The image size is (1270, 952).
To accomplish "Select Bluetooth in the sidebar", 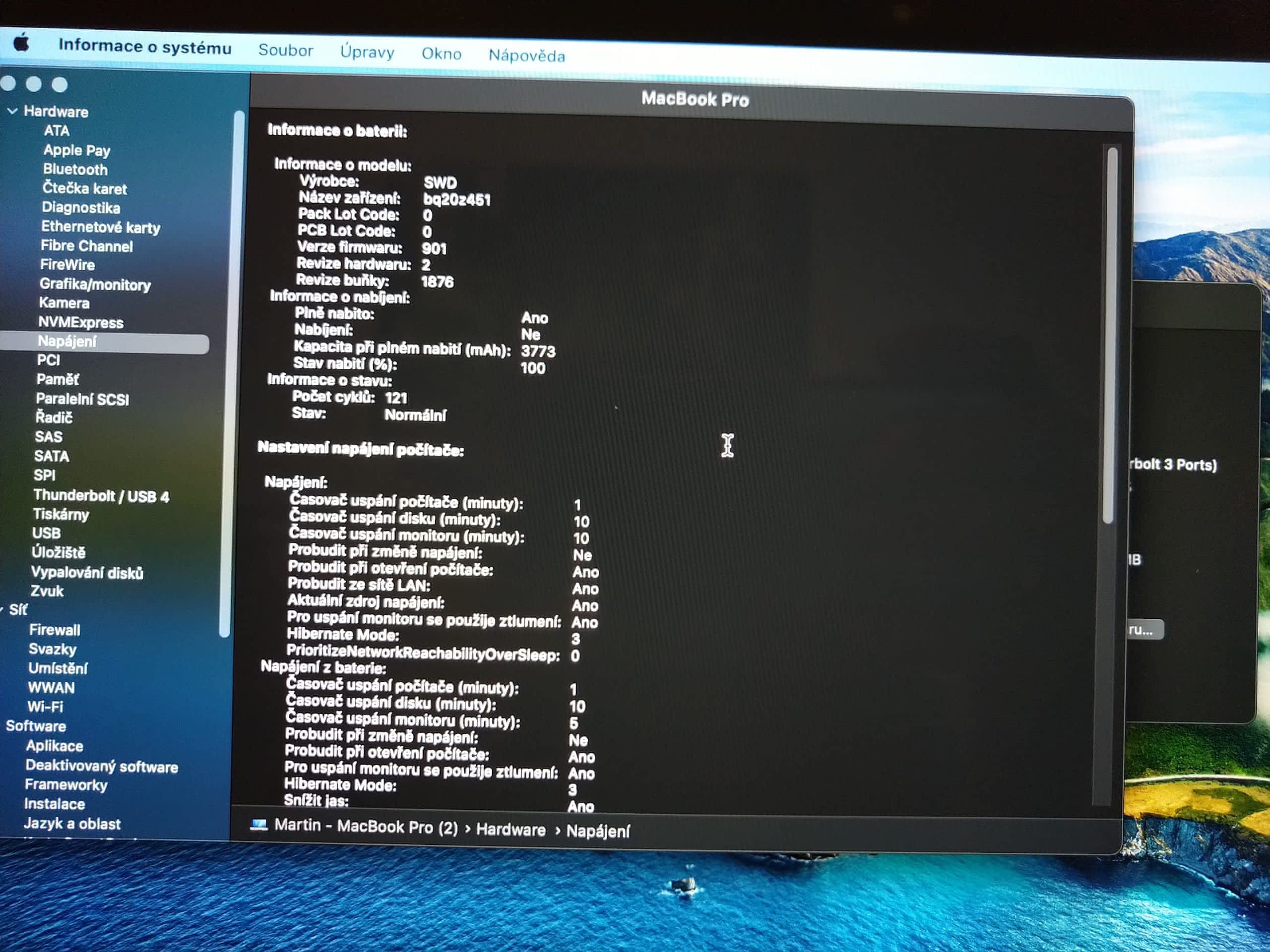I will coord(75,169).
